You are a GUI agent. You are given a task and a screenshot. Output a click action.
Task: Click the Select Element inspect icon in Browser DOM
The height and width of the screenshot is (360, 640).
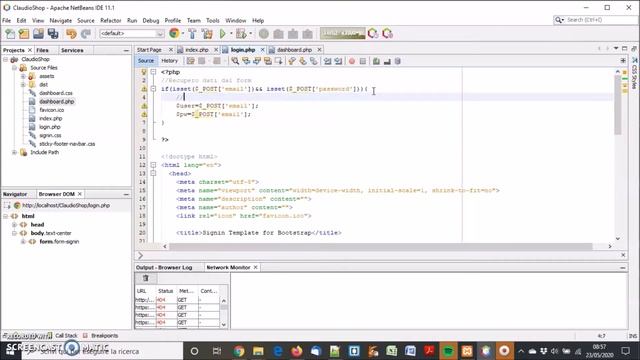(x=7, y=205)
